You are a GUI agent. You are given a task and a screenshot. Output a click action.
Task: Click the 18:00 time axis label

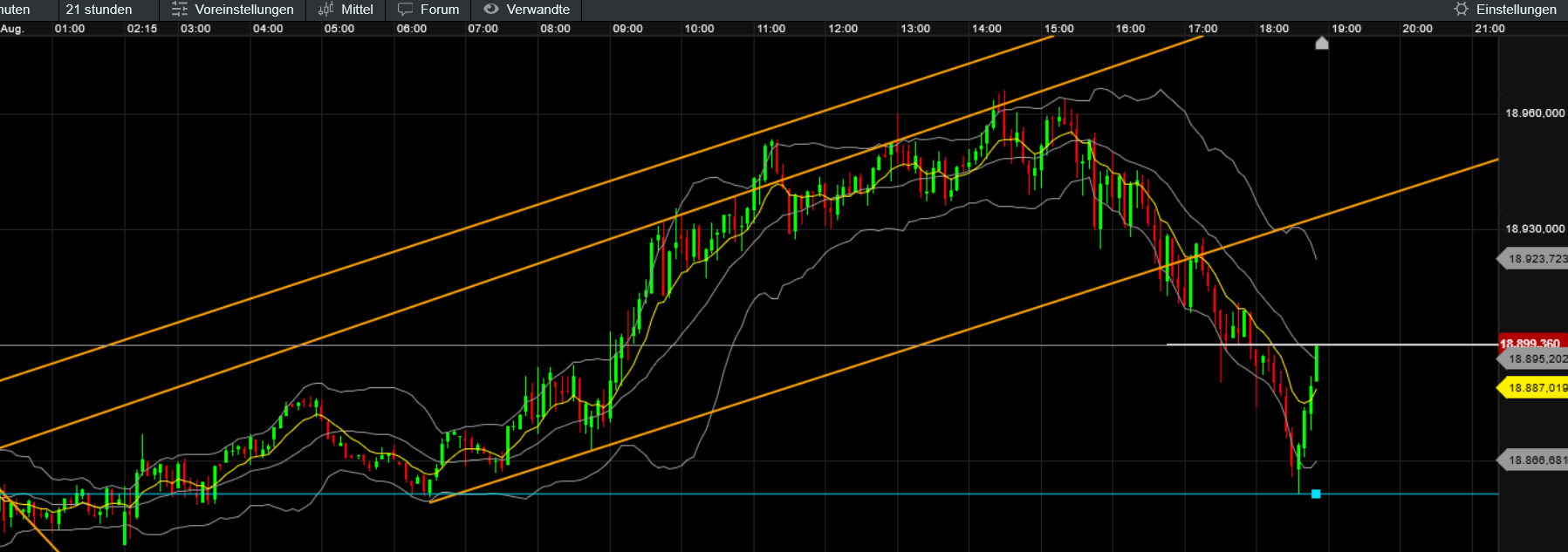coord(1274,29)
